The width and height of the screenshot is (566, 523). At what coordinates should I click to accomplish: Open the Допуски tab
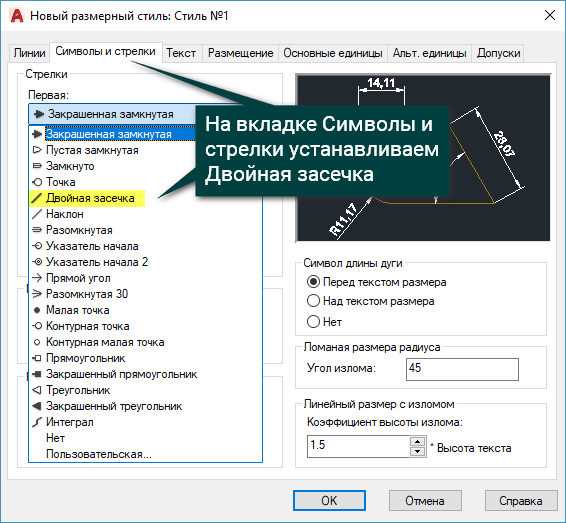click(498, 53)
